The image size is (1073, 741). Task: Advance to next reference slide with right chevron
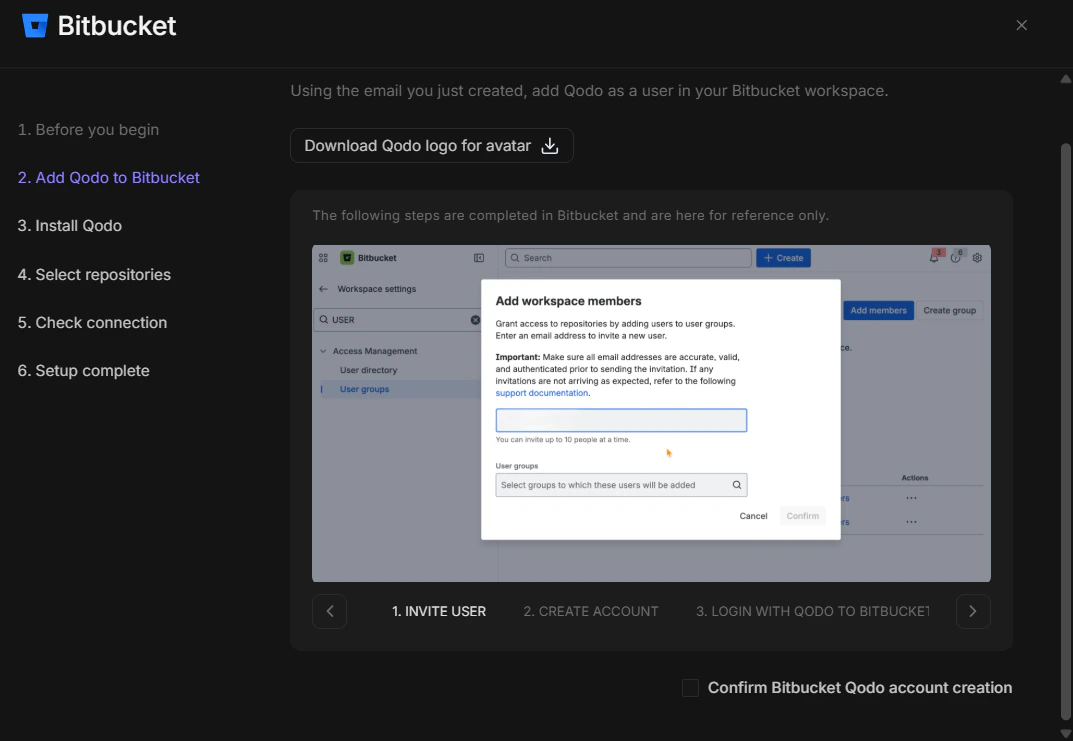pos(972,611)
